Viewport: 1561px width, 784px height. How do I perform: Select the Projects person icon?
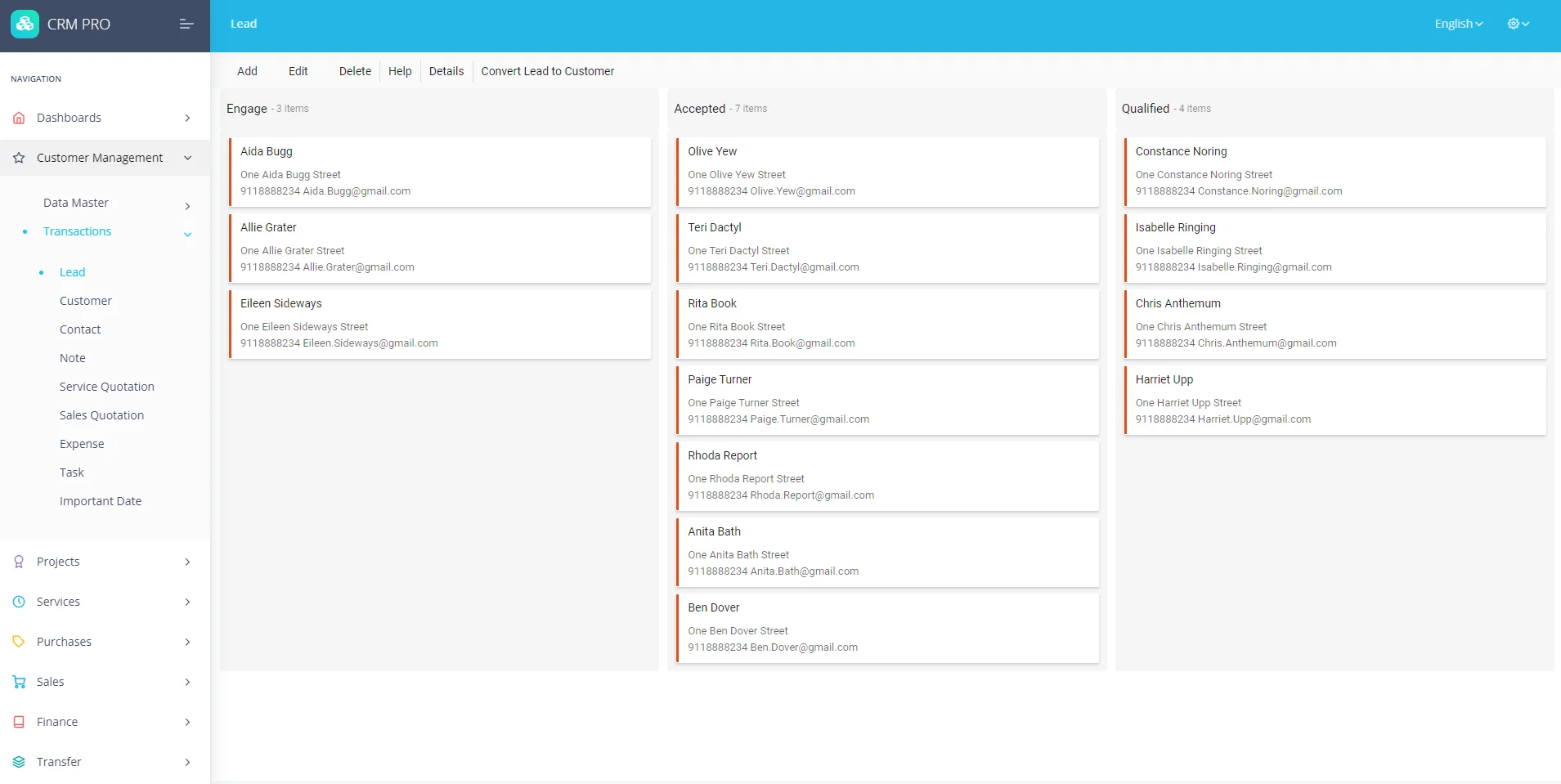point(18,562)
